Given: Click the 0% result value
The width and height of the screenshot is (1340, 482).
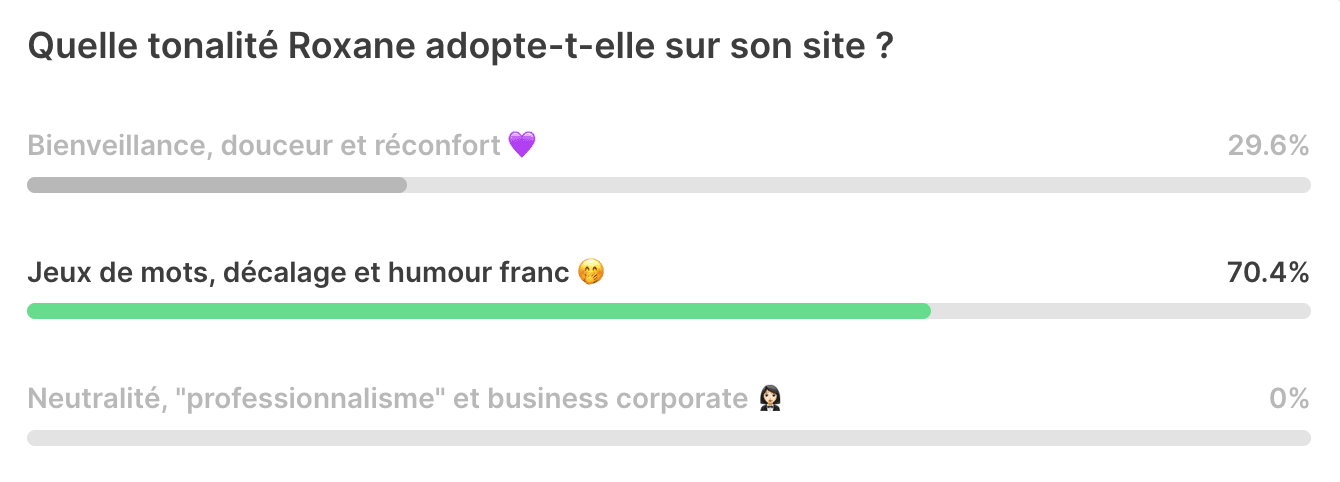Looking at the screenshot, I should point(1289,399).
